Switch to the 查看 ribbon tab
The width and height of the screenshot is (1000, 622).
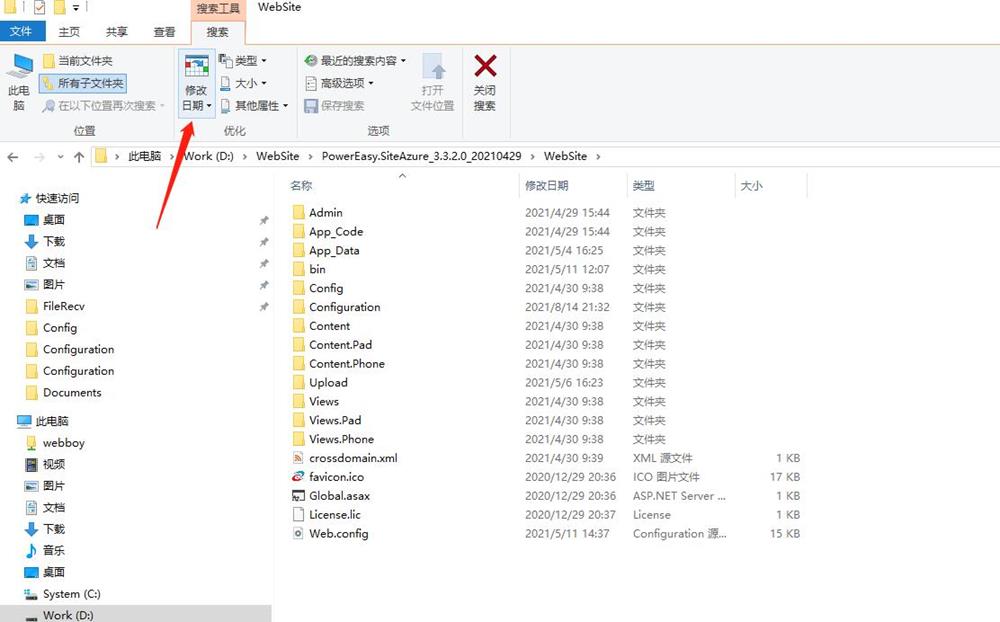click(x=164, y=31)
